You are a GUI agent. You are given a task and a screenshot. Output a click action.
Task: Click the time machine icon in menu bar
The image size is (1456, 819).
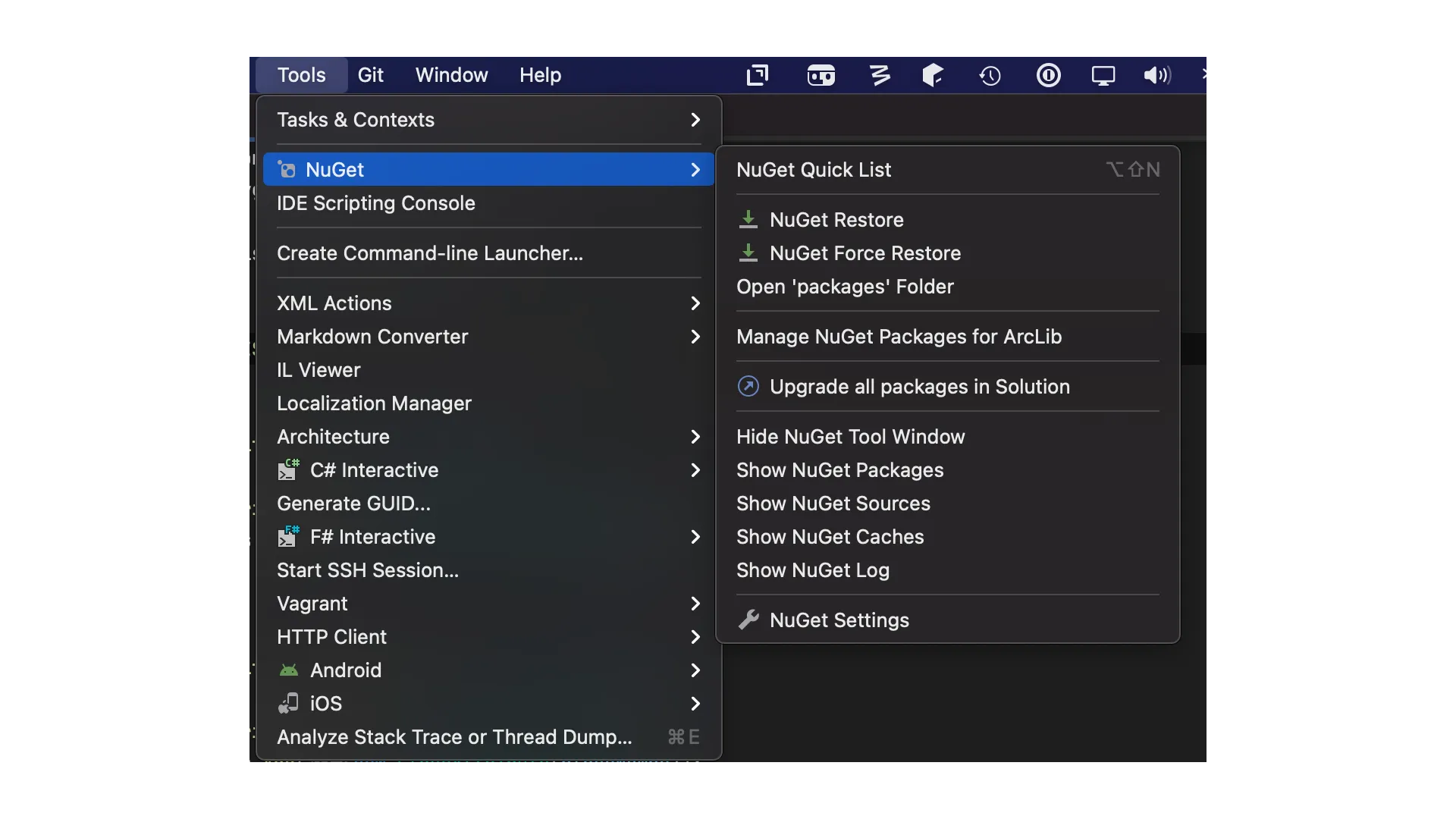[990, 75]
